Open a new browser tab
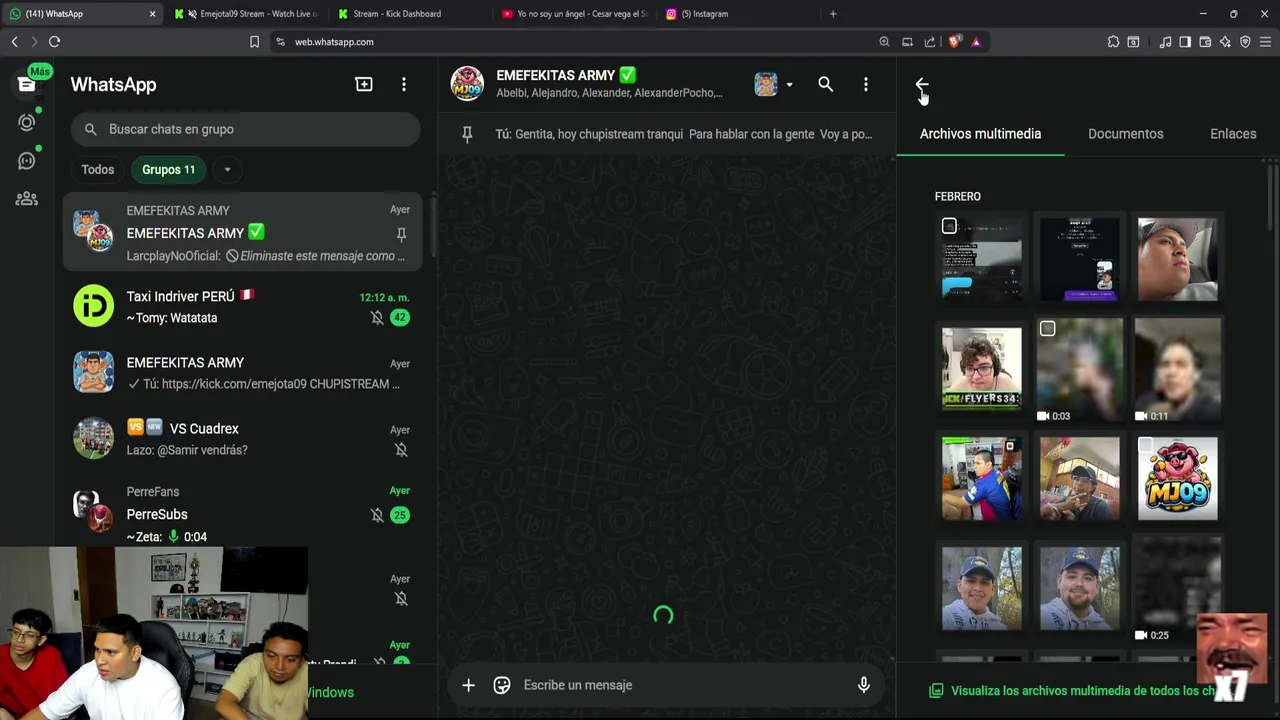The height and width of the screenshot is (720, 1280). pyautogui.click(x=833, y=14)
